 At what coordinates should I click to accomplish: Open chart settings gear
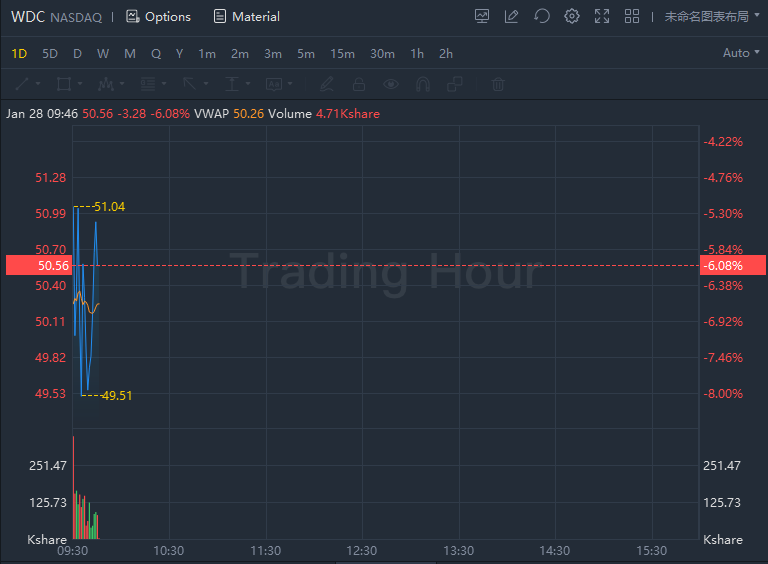tap(571, 16)
